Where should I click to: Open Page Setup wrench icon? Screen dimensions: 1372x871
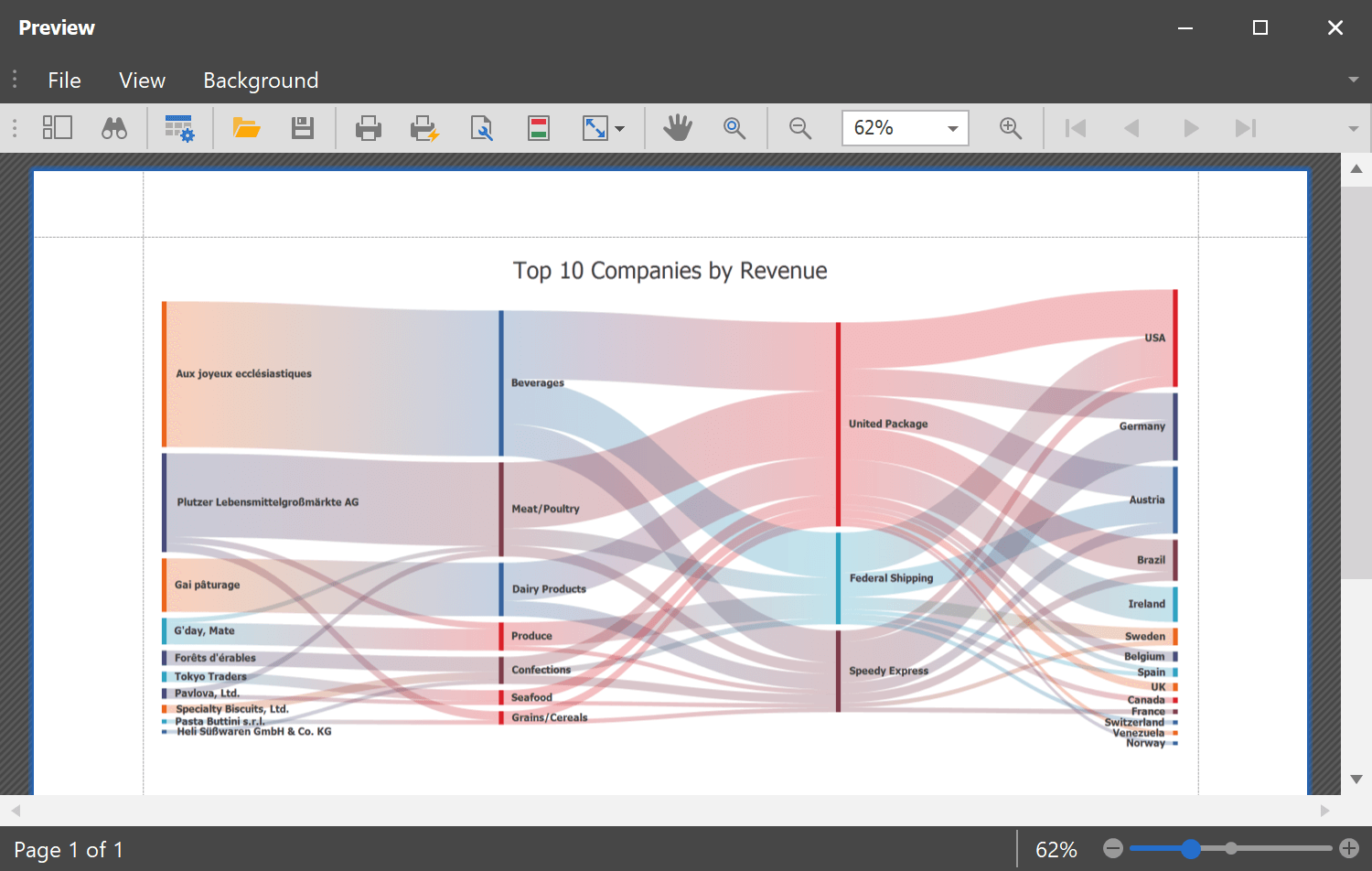(481, 128)
